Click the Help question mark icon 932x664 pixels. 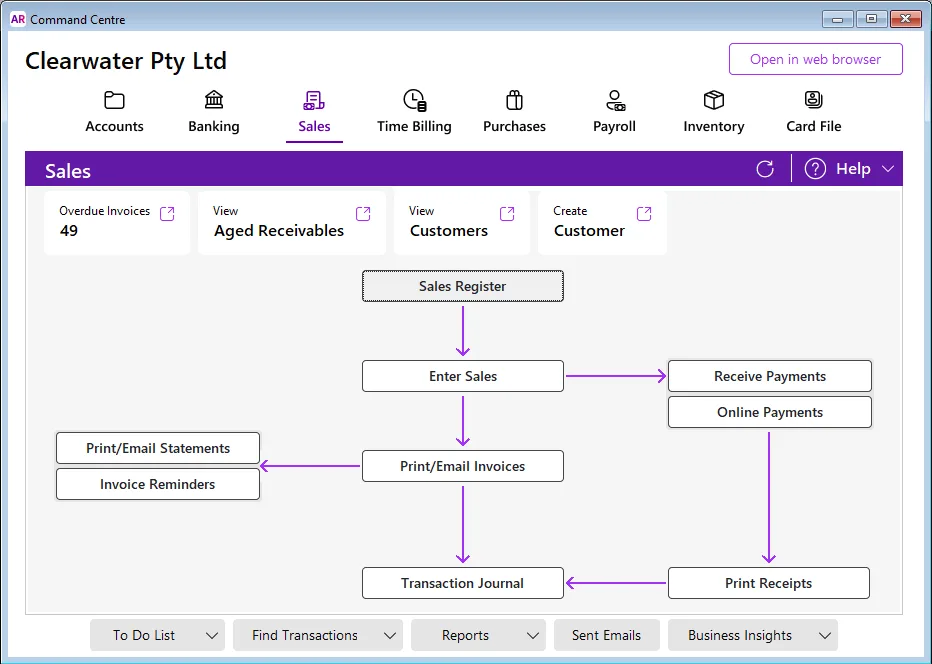tap(815, 169)
